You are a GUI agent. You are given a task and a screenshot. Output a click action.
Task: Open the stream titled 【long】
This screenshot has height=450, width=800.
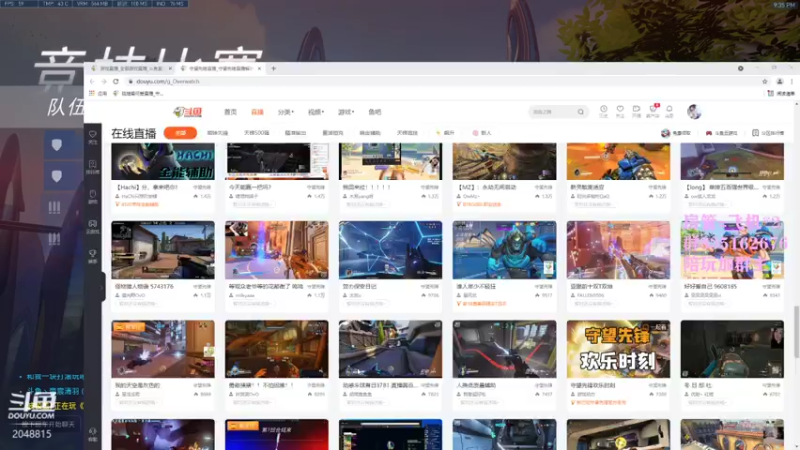click(721, 187)
